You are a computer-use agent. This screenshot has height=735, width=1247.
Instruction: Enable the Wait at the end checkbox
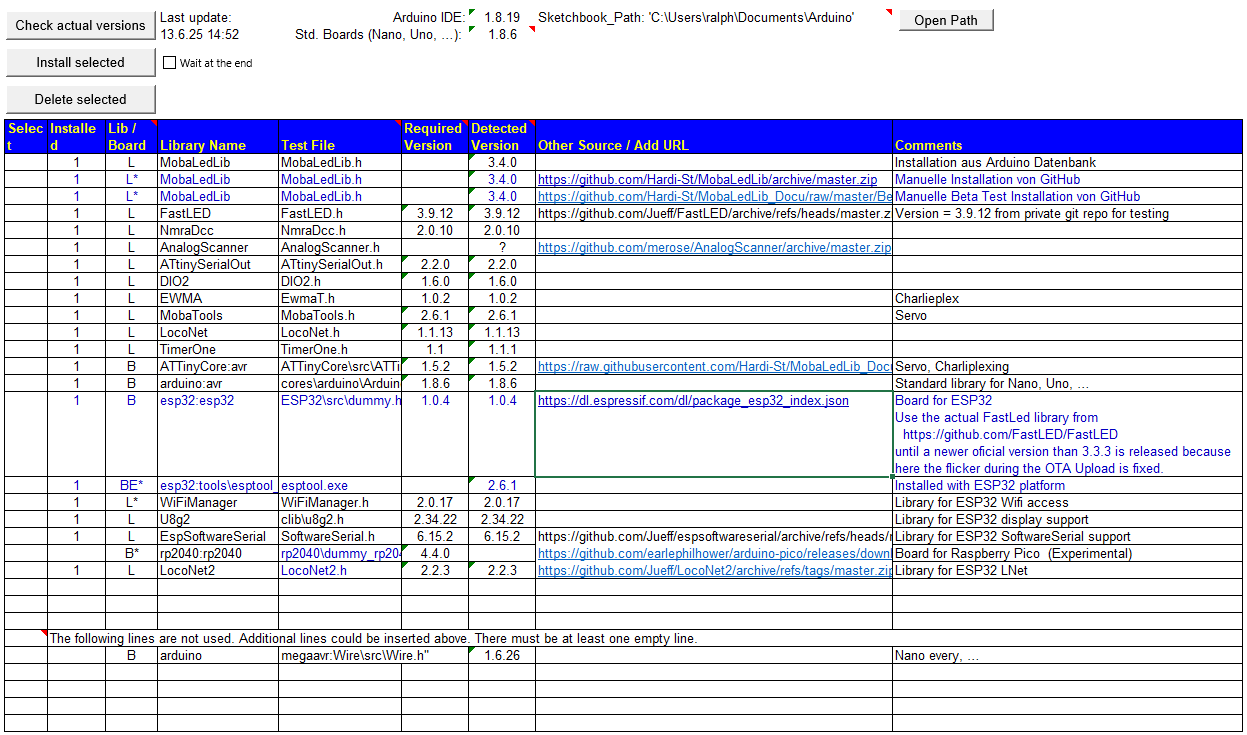169,63
